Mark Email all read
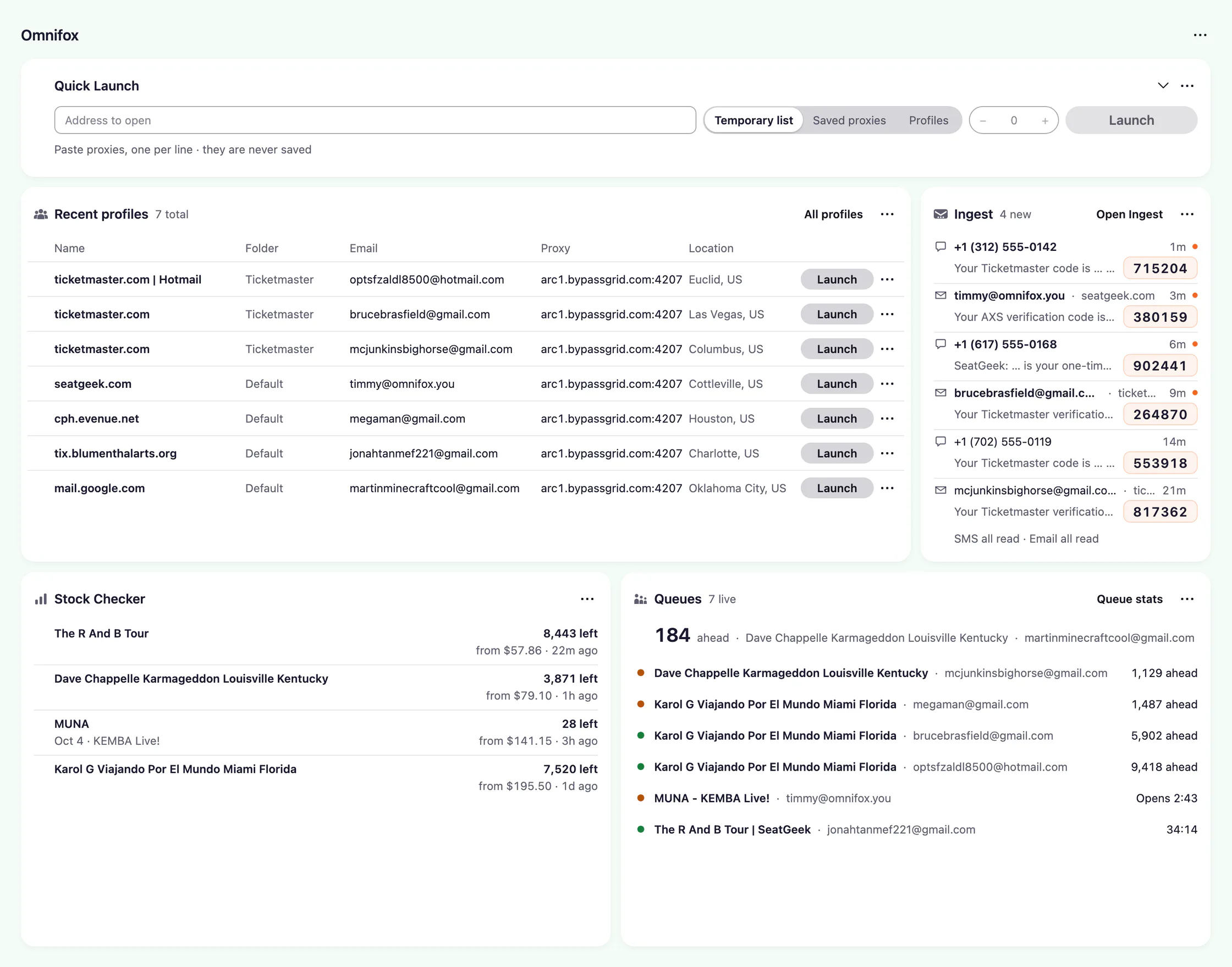Image resolution: width=1232 pixels, height=967 pixels. point(1063,539)
